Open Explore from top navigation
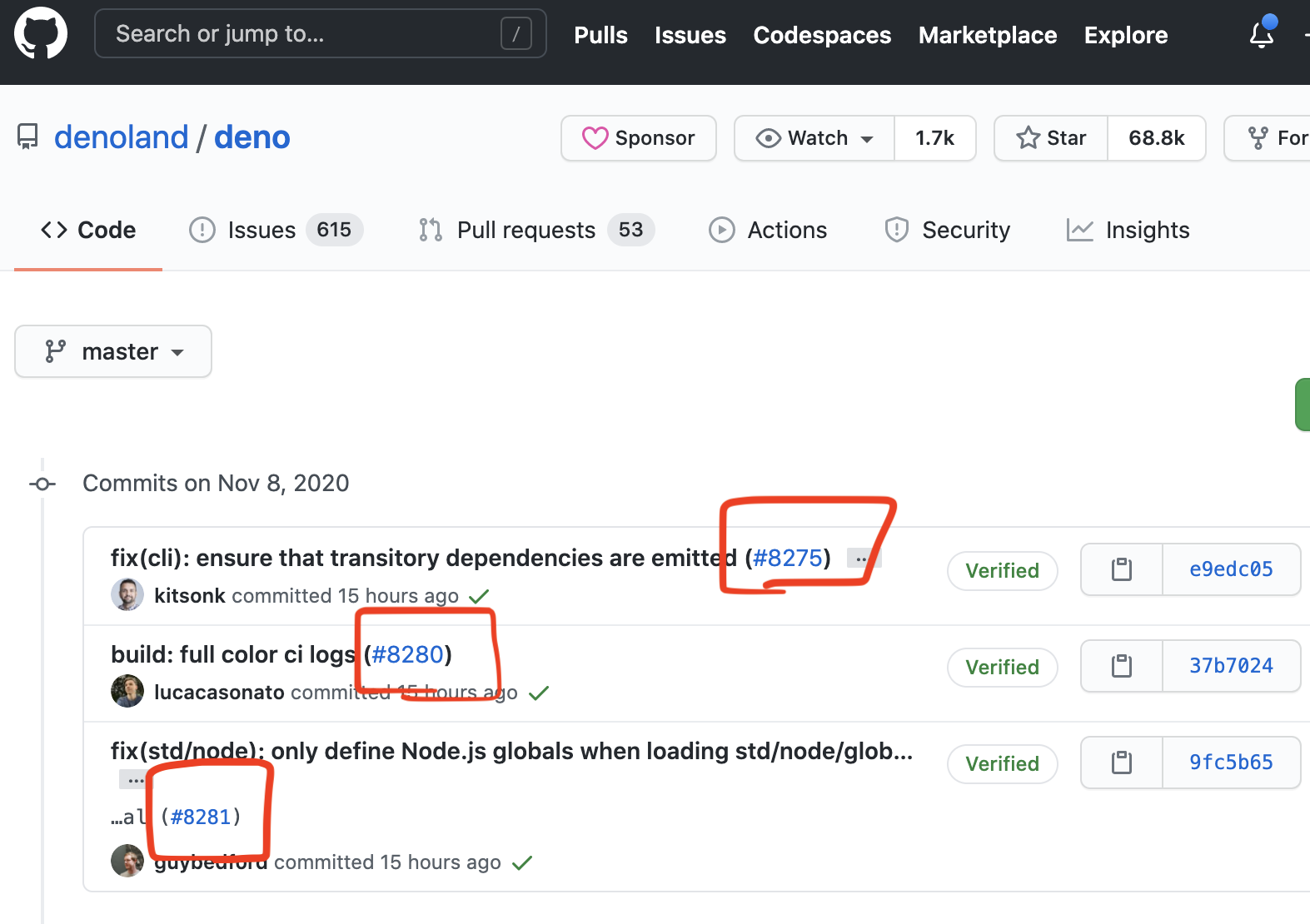 coord(1126,35)
